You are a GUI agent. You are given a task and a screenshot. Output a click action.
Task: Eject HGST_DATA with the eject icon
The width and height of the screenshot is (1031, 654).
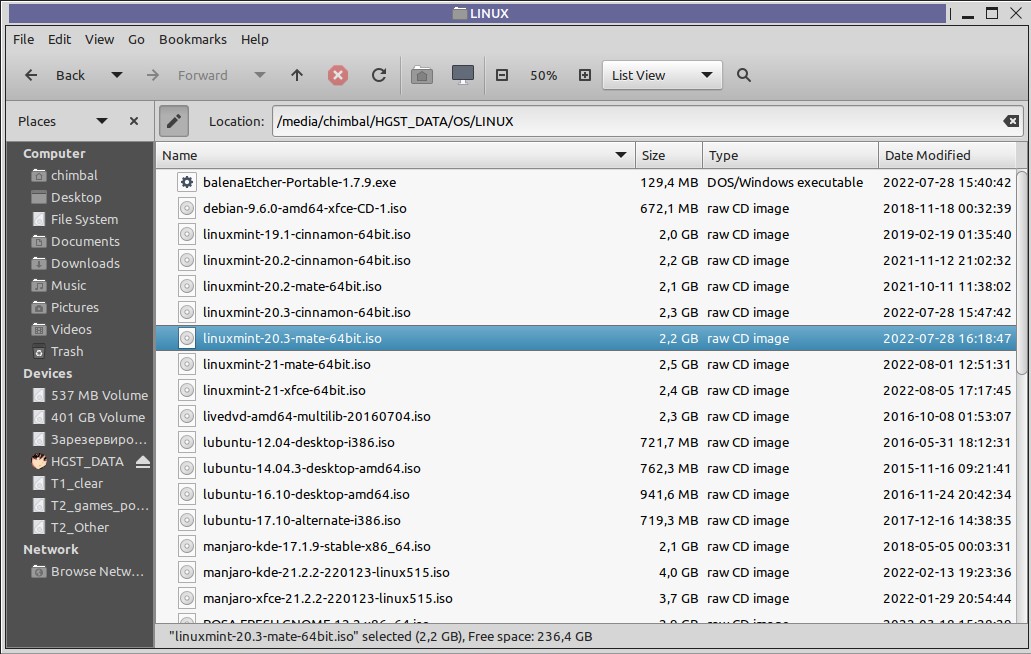coord(143,461)
